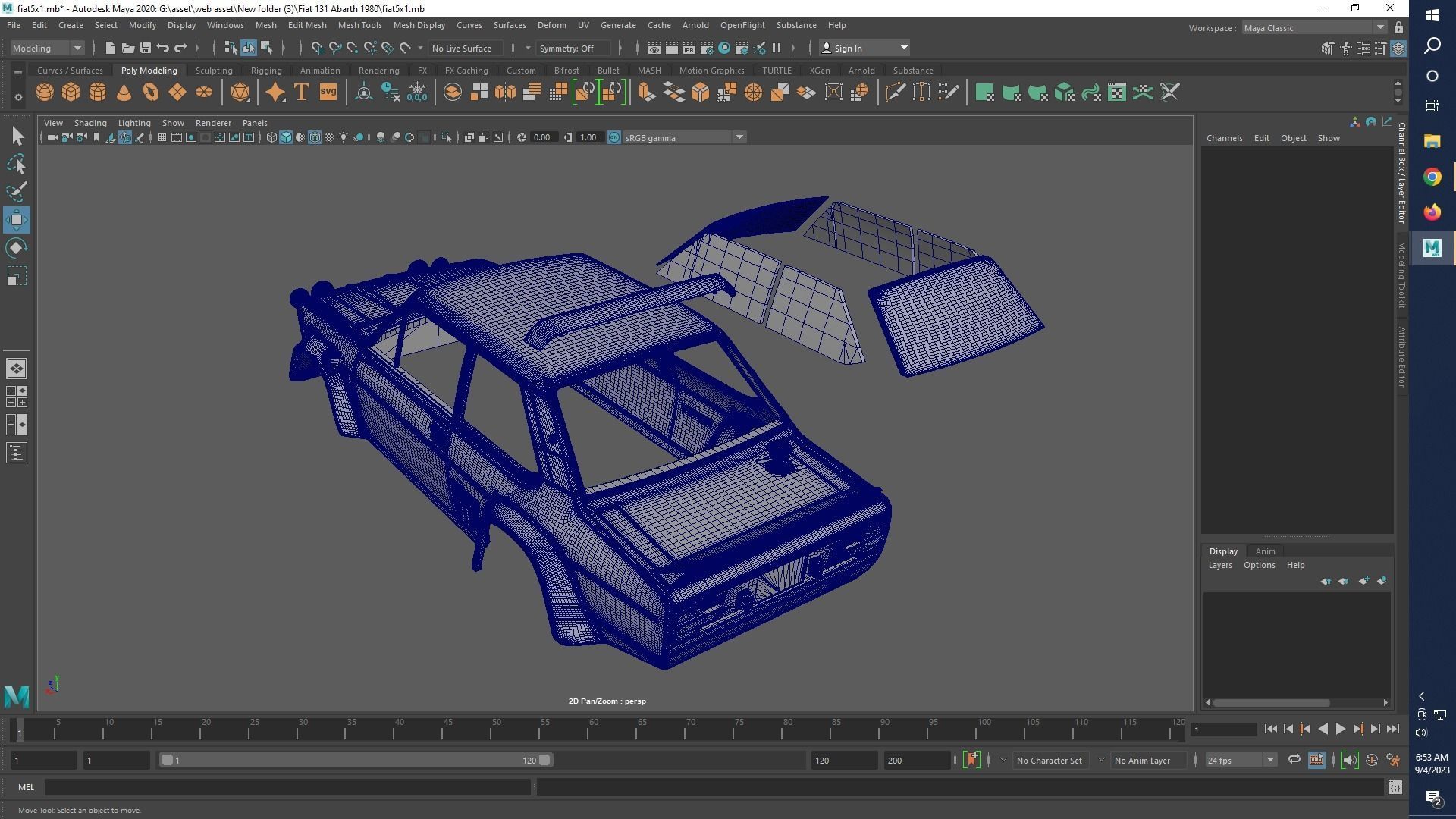
Task: Toggle smooth shade all in viewport
Action: 286,137
